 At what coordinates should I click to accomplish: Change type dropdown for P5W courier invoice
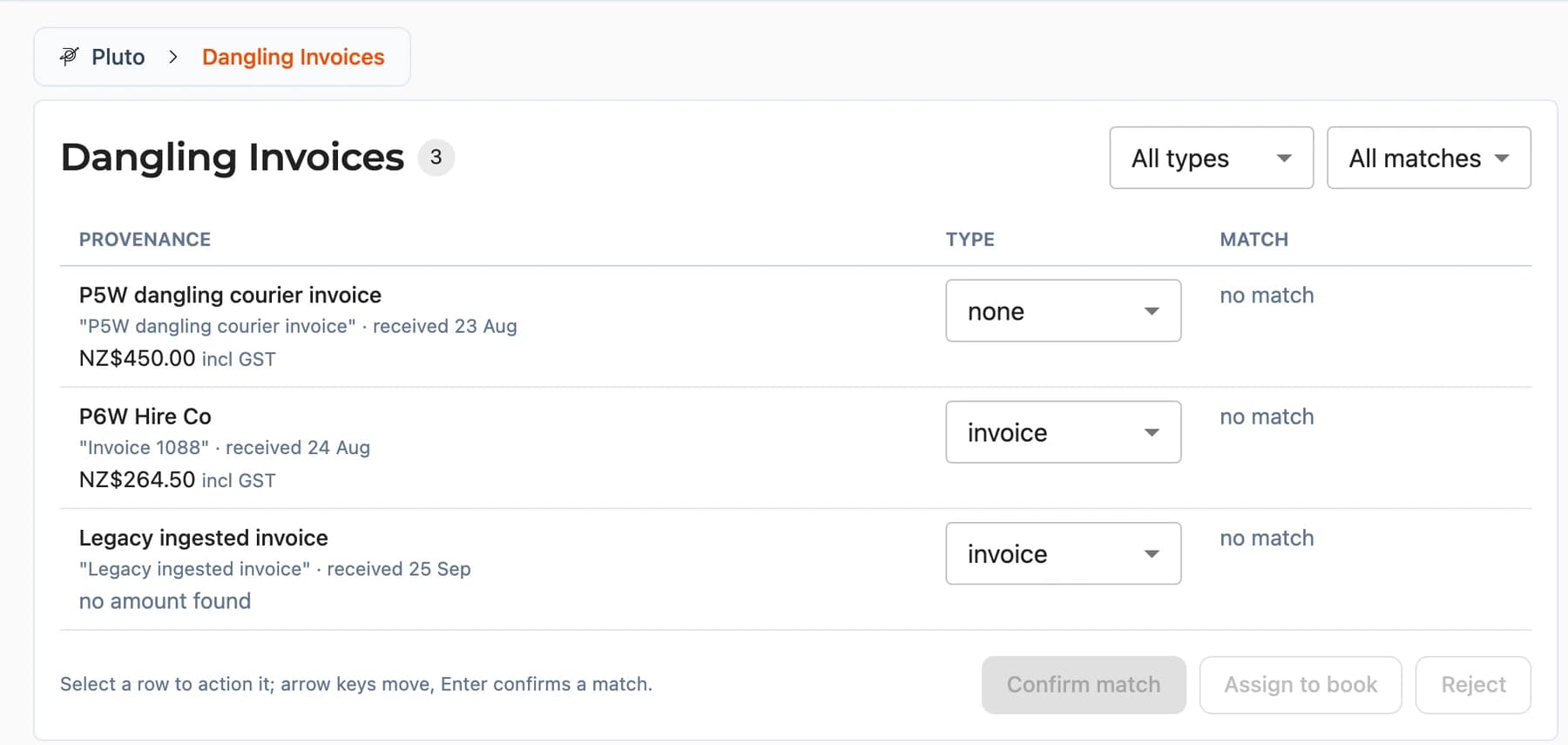click(1063, 310)
